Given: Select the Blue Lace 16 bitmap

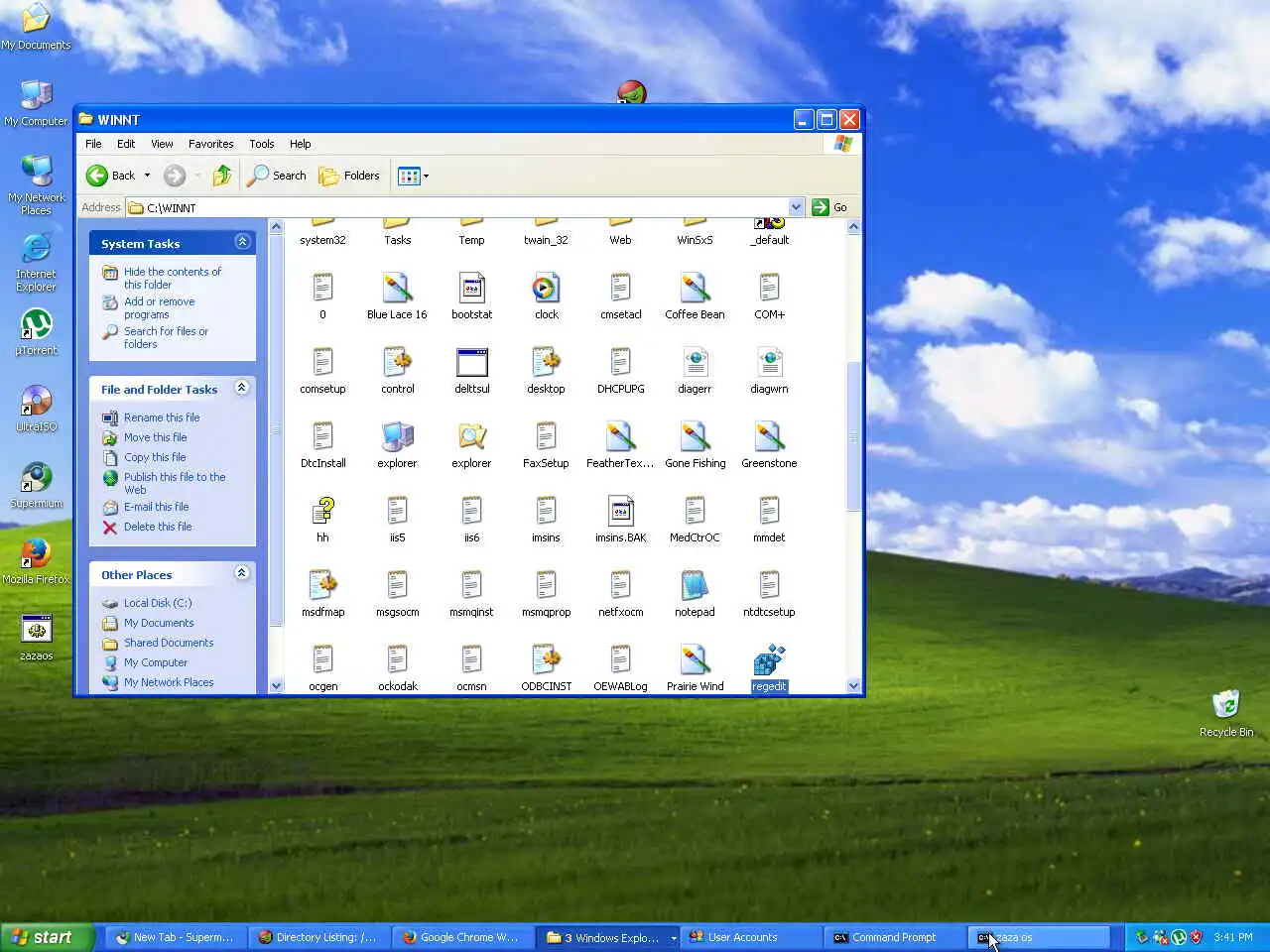Looking at the screenshot, I should 397,289.
